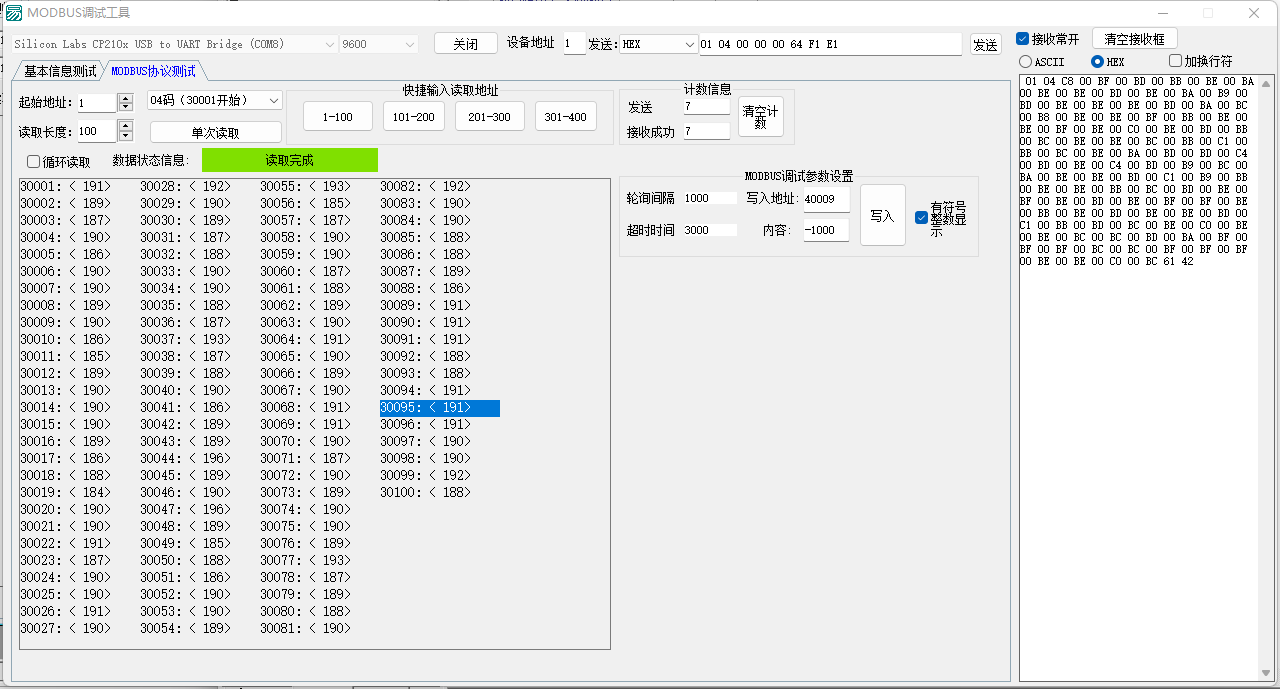Viewport: 1280px width, 689px height.
Task: Click the 起始地址 input field
Action: click(x=97, y=103)
